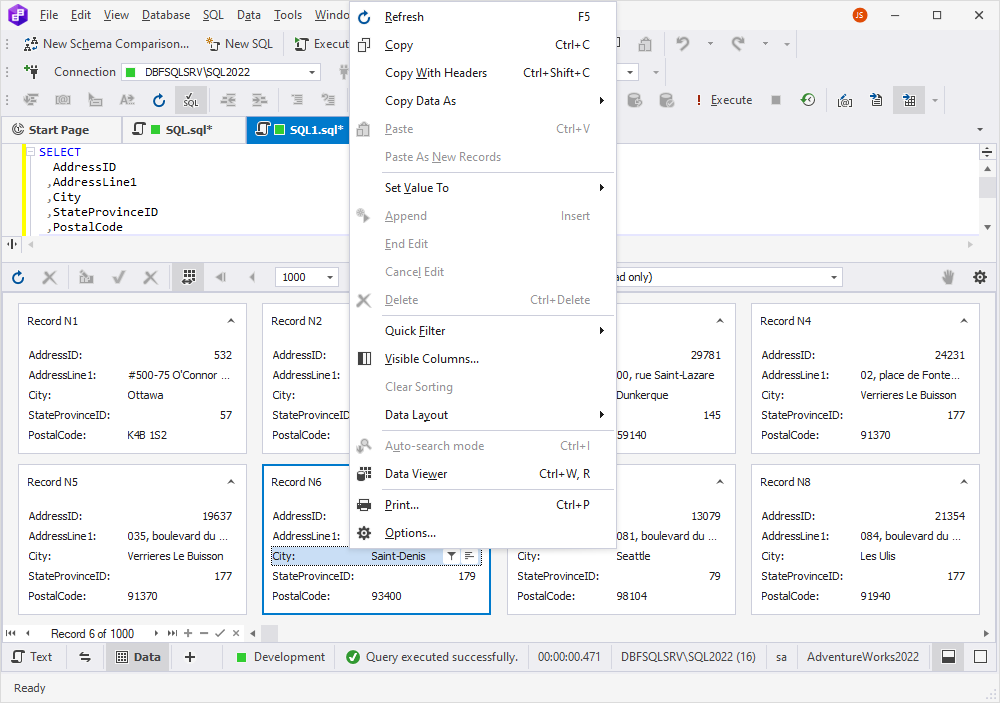The width and height of the screenshot is (1000, 703).
Task: Click the dbForge Studio application logo
Action: (17, 14)
